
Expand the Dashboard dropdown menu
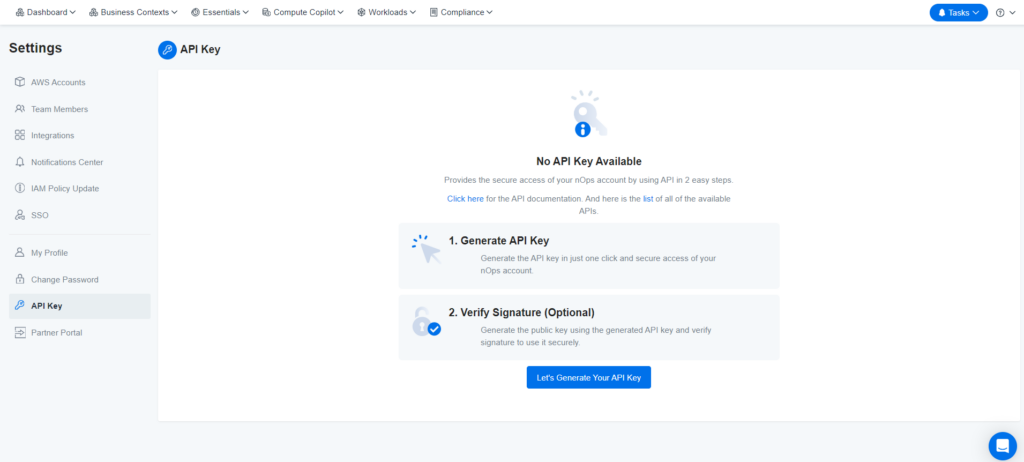coord(46,12)
